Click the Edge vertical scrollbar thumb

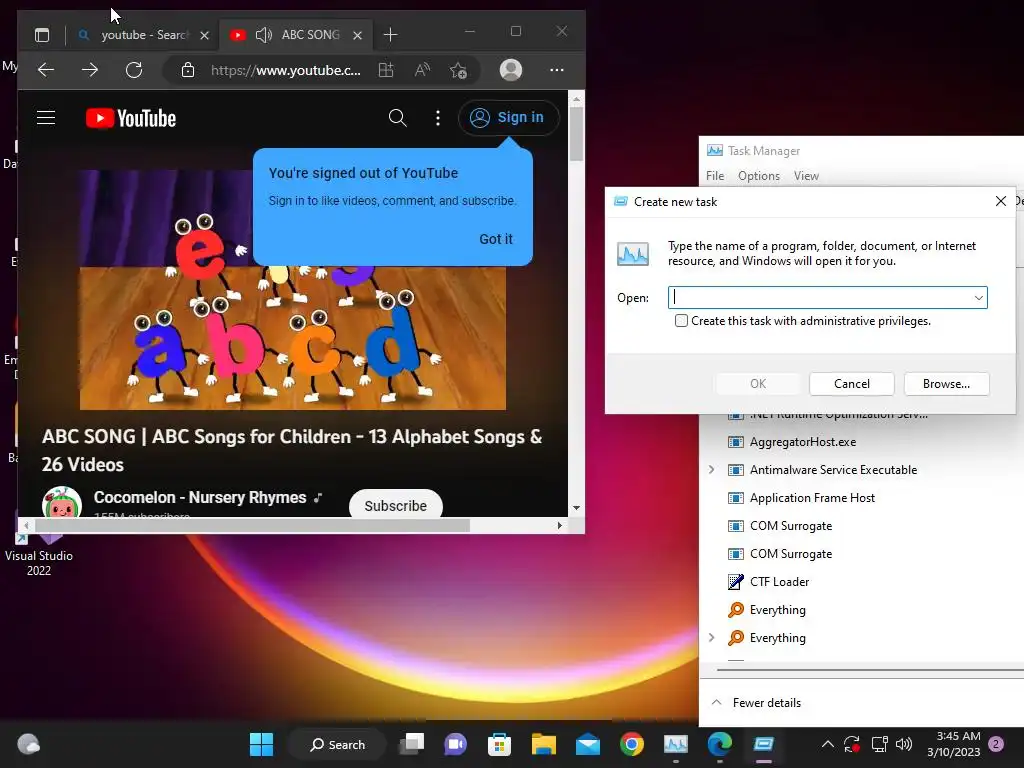click(x=576, y=133)
